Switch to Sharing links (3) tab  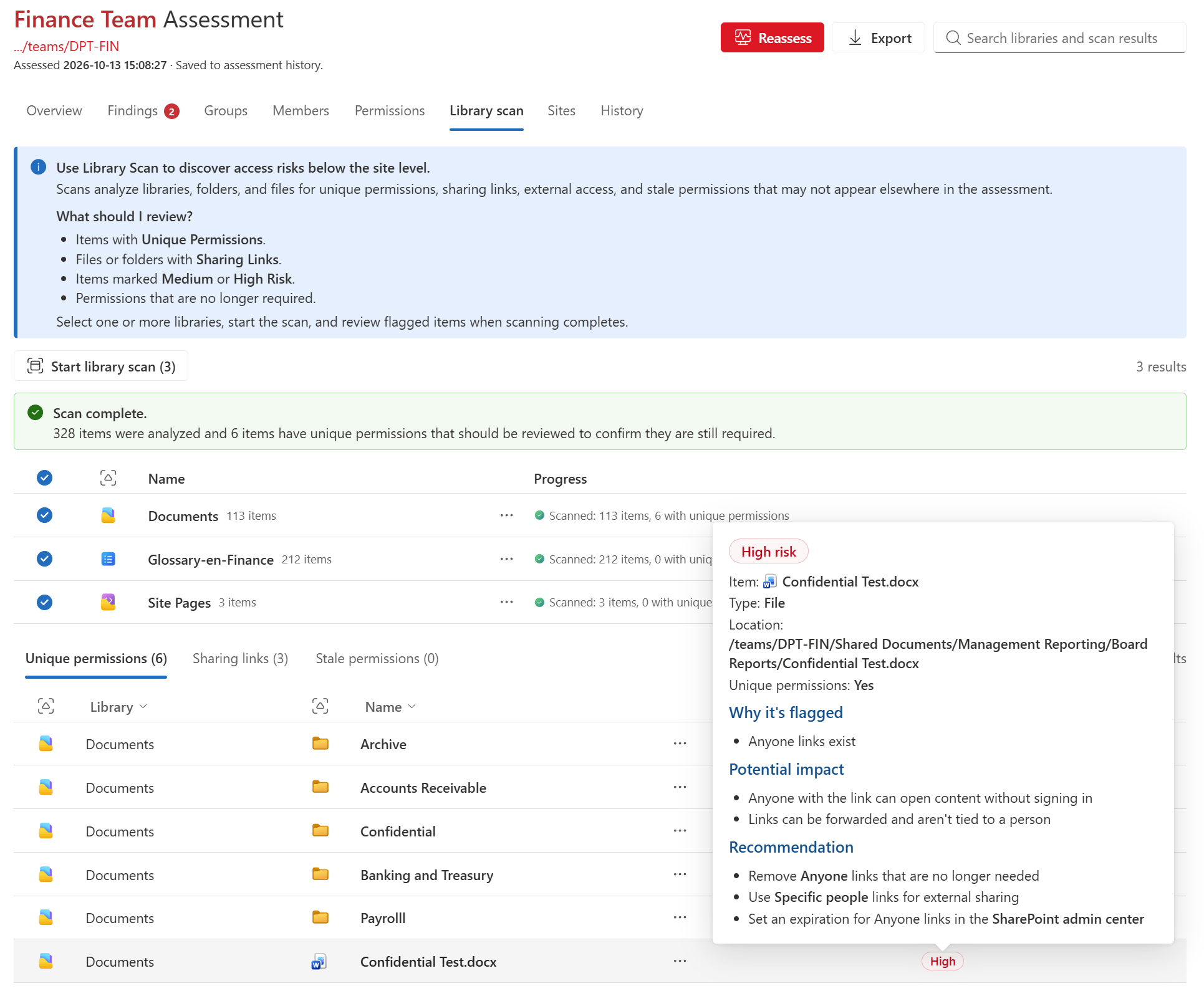(x=240, y=659)
